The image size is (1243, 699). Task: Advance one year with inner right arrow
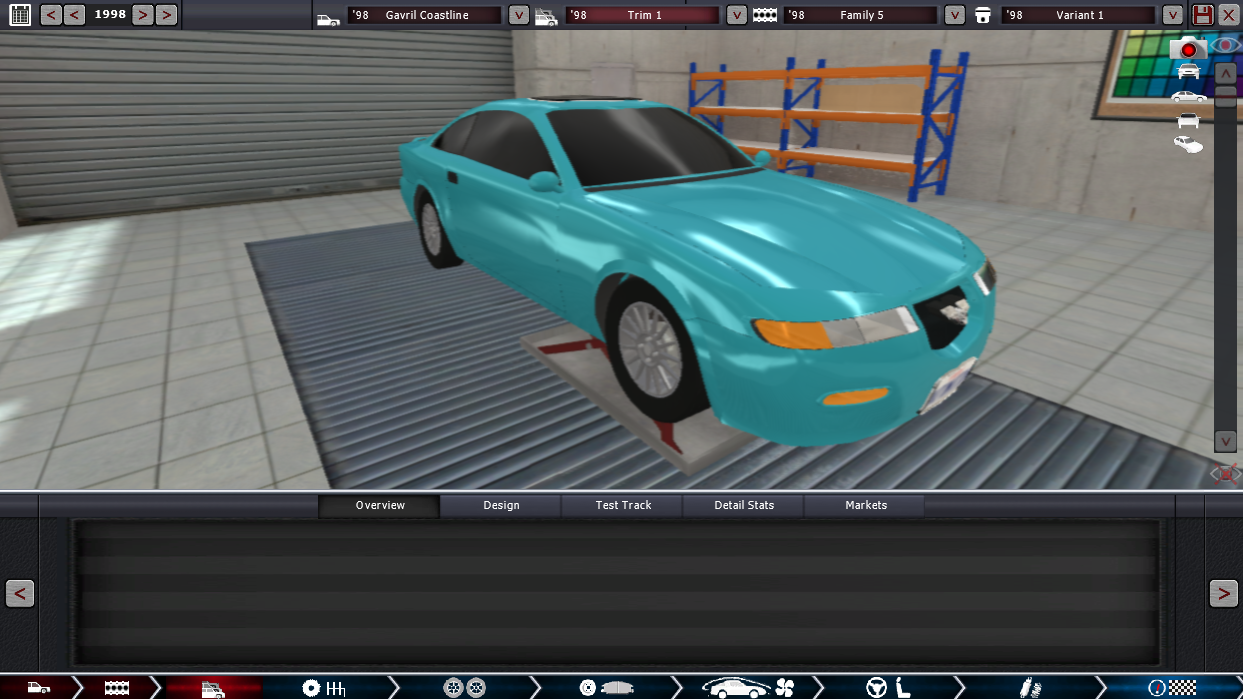[x=143, y=15]
